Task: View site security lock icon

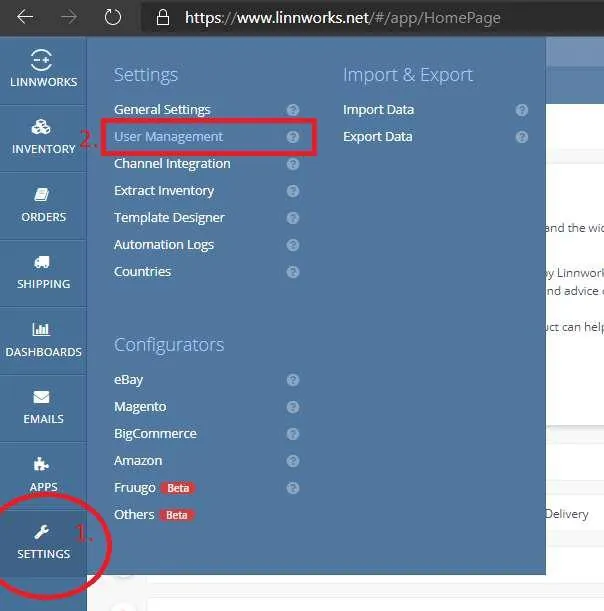Action: [162, 17]
